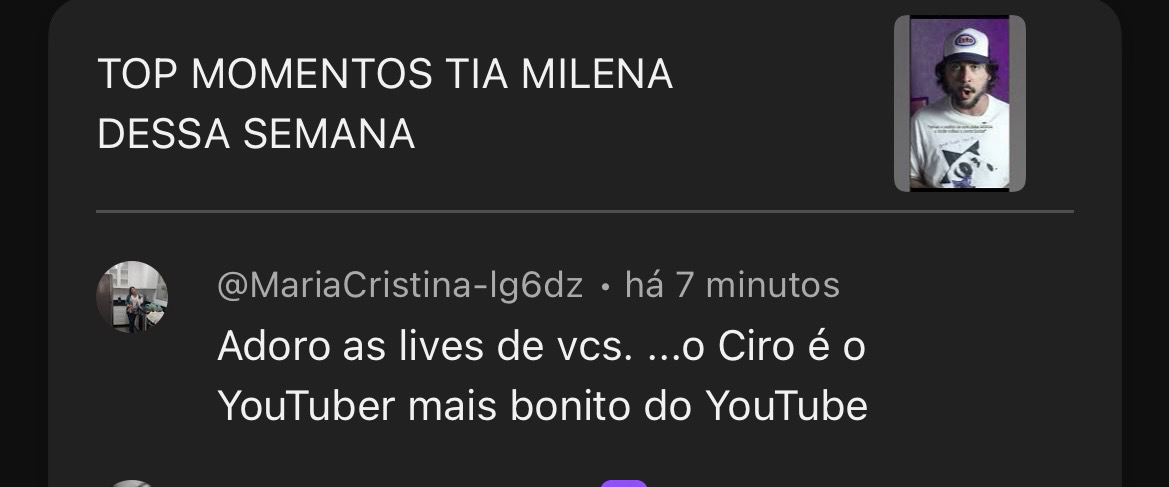This screenshot has width=1169, height=487.
Task: Tap the 'DESSA SEMANA' title line
Action: (256, 134)
